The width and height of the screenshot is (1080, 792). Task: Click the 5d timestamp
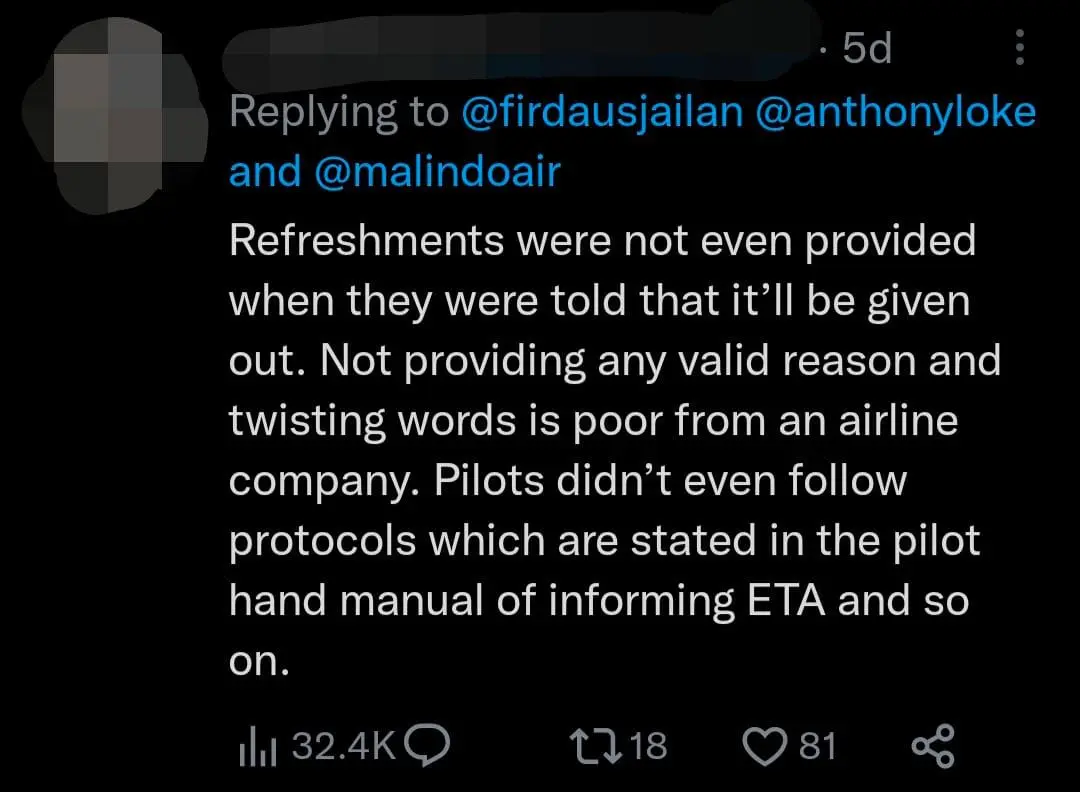click(866, 48)
